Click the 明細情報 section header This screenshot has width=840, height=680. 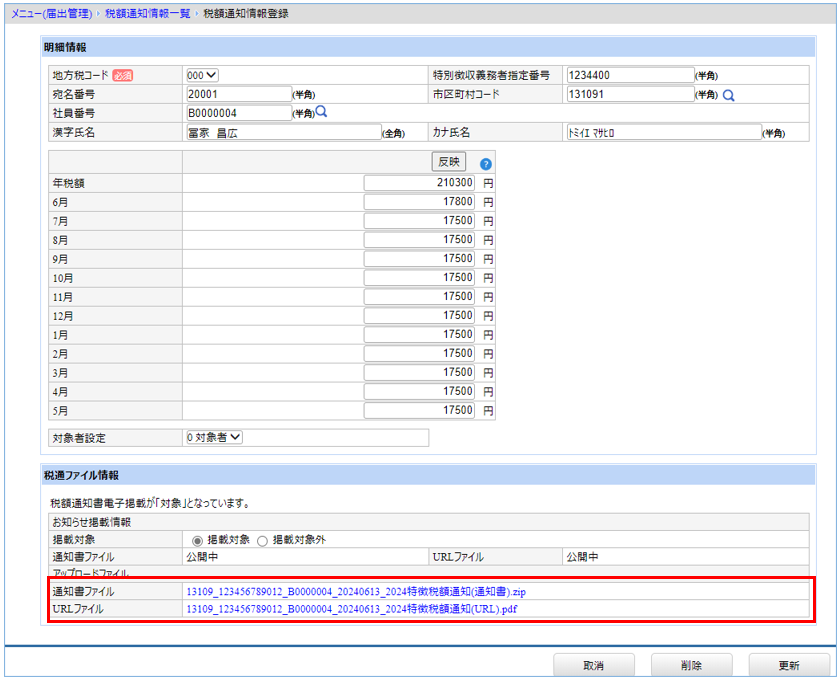tap(429, 47)
